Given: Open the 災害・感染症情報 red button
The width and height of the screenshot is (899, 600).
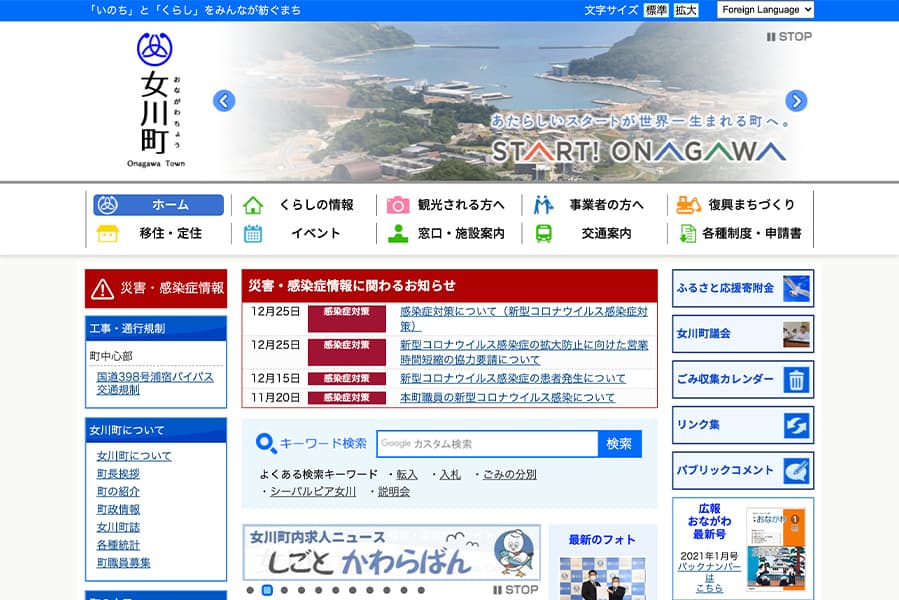Looking at the screenshot, I should pos(156,289).
